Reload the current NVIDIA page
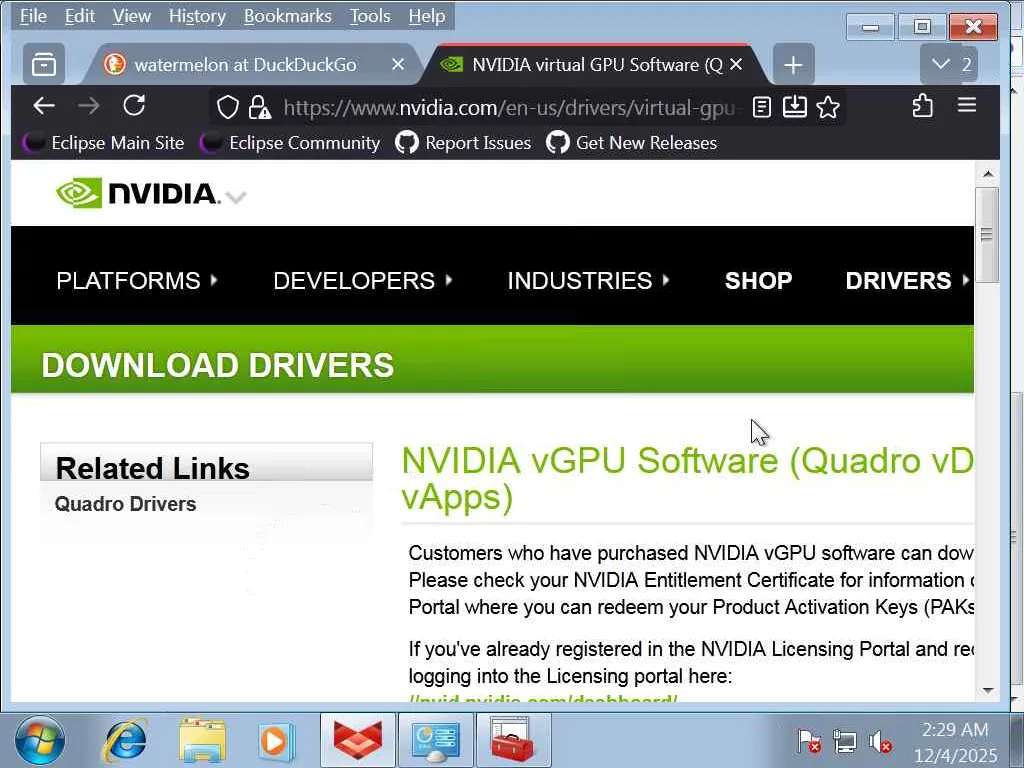Viewport: 1024px width, 768px height. (134, 106)
